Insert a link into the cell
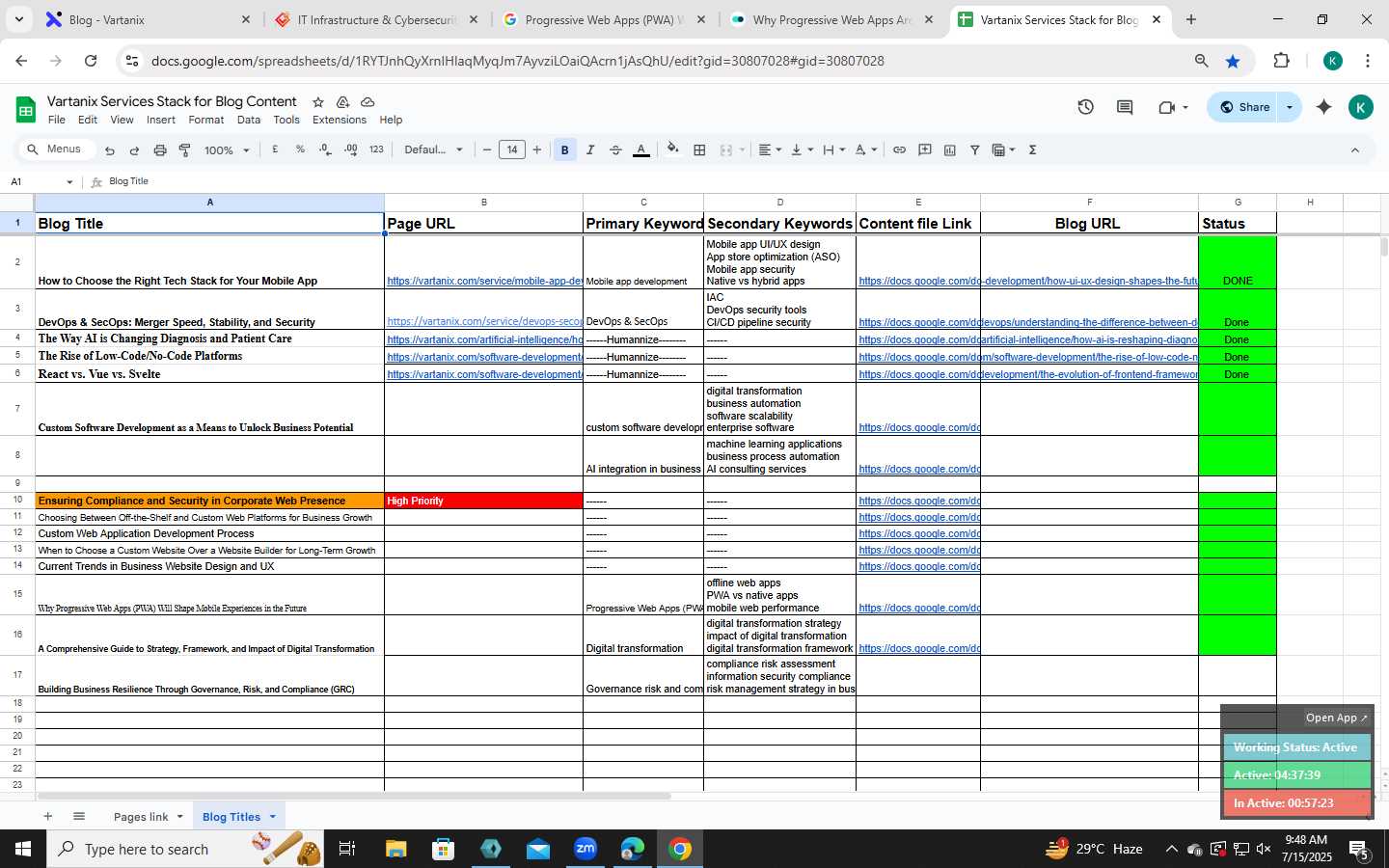Screen dimensions: 1389x868 tap(899, 149)
